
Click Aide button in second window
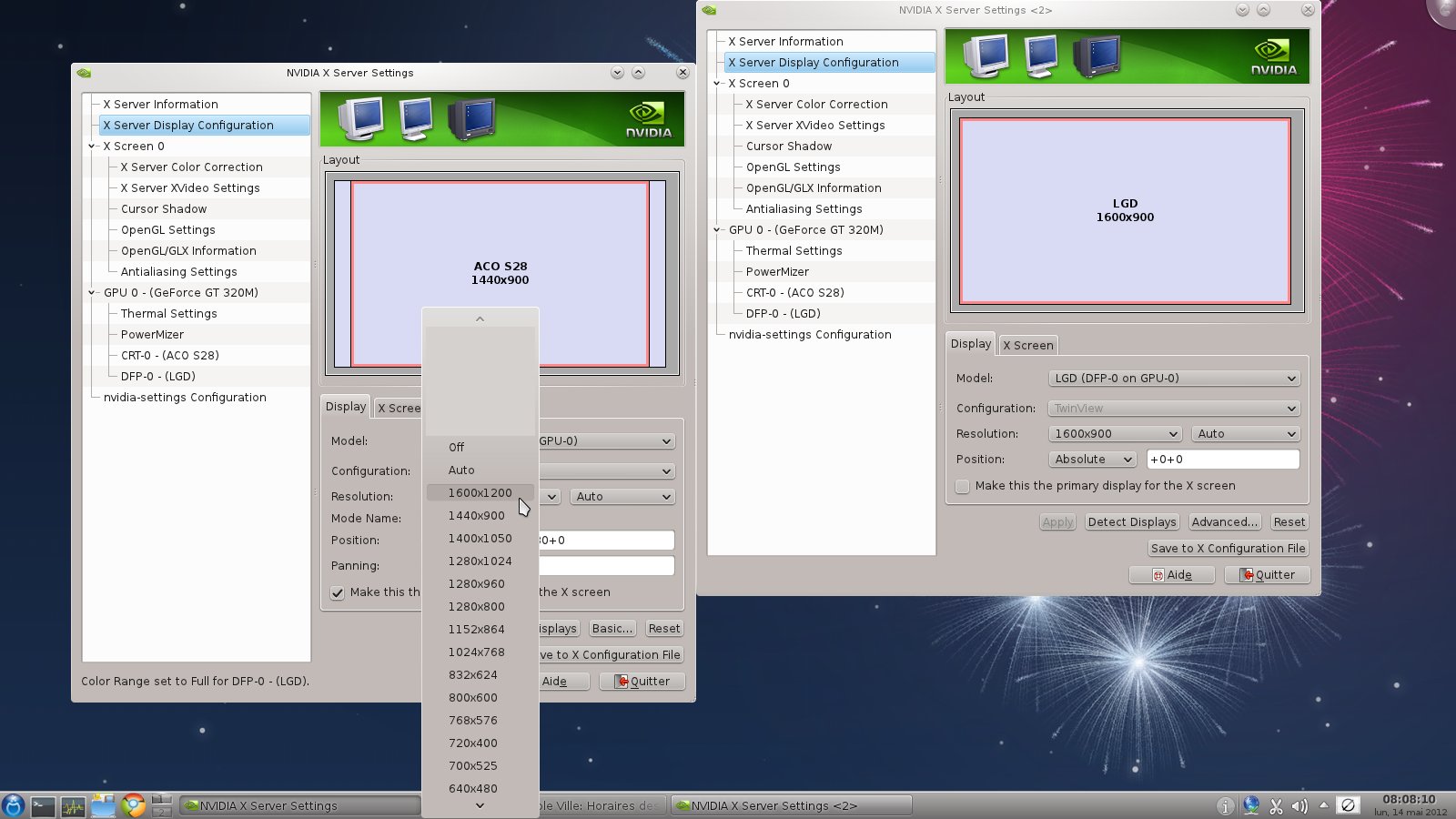click(1172, 575)
